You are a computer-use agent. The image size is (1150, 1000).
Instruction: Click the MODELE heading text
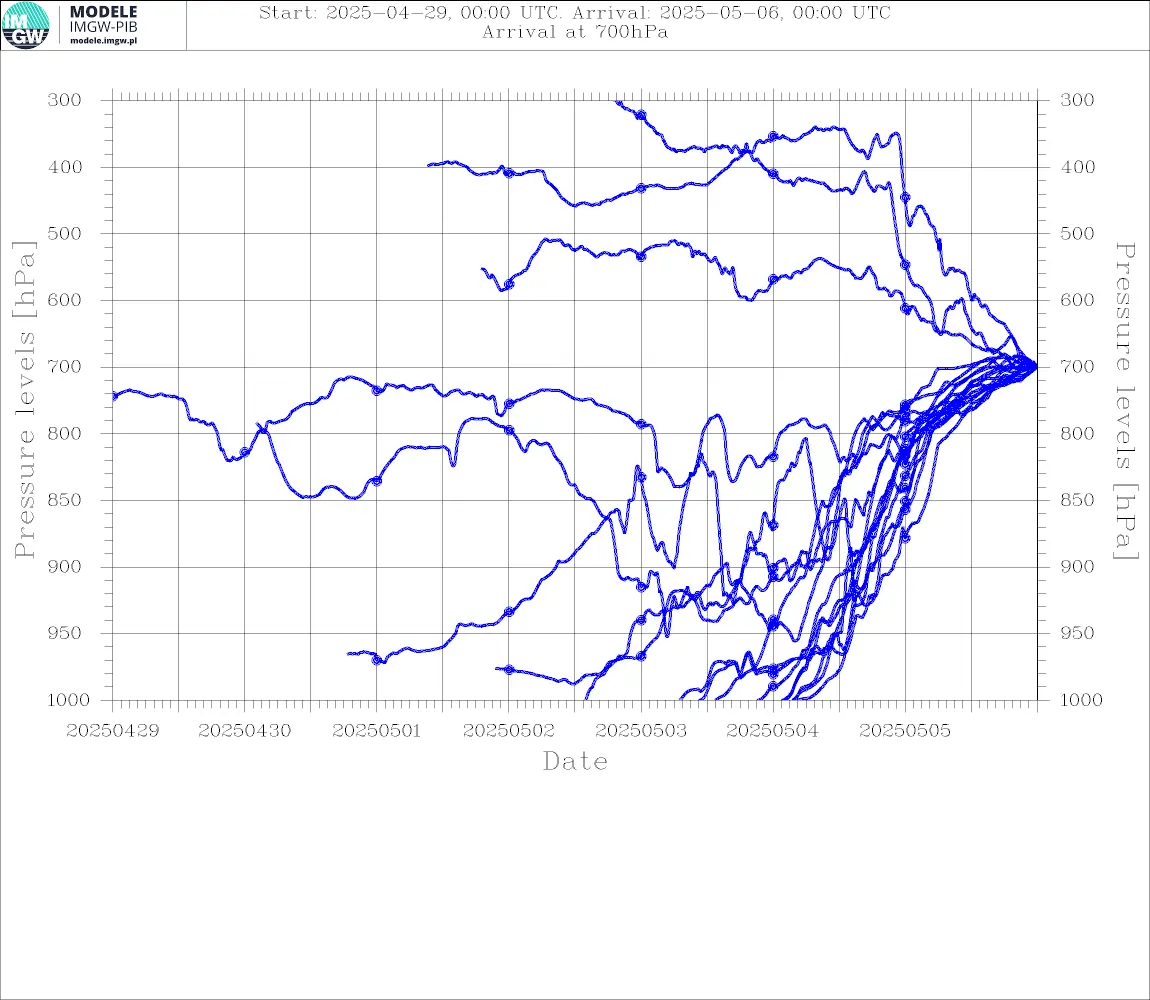click(x=103, y=12)
